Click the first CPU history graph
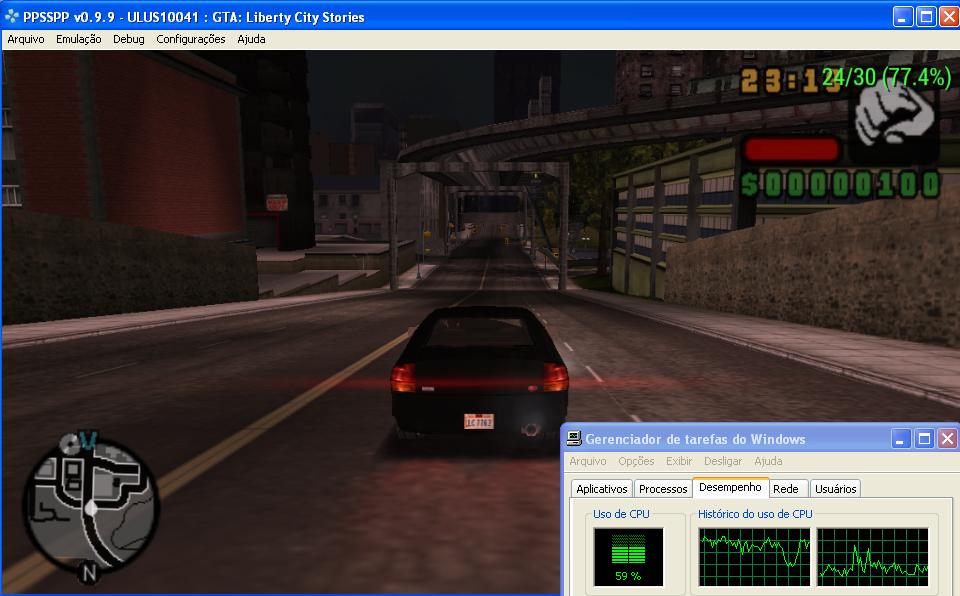Viewport: 960px width, 596px height. (754, 557)
